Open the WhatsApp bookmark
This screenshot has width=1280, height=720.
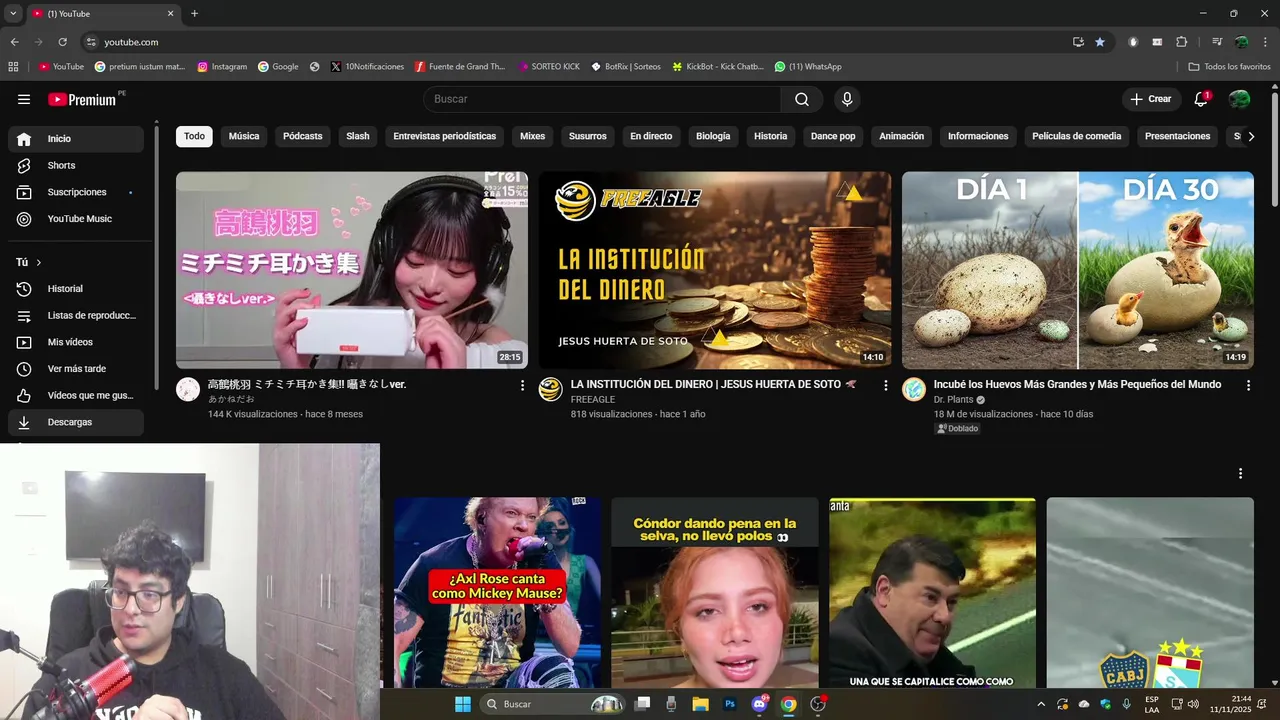808,67
